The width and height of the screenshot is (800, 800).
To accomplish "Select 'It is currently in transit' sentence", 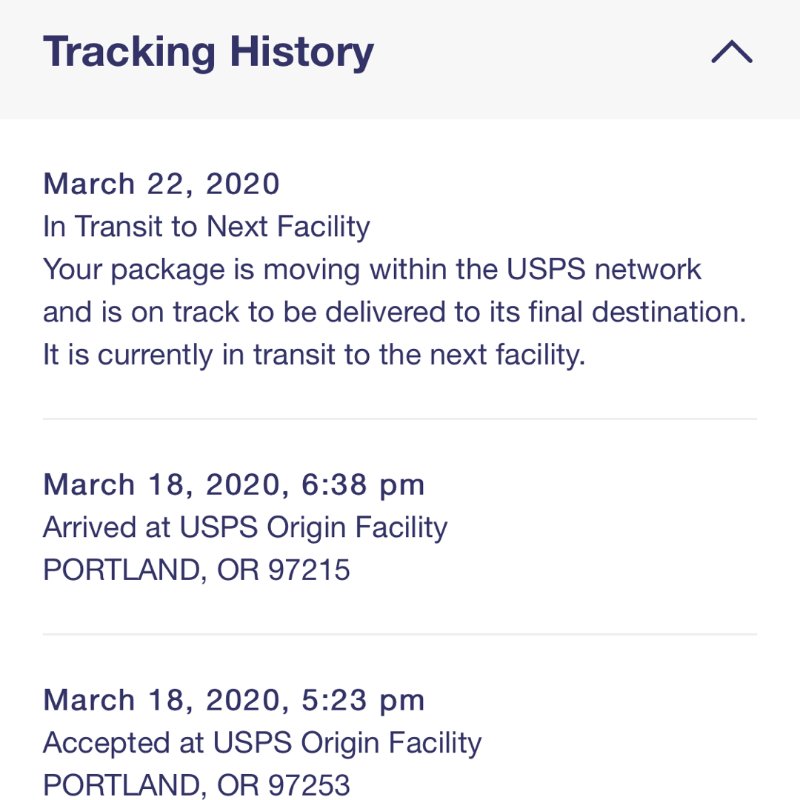I will tap(314, 355).
